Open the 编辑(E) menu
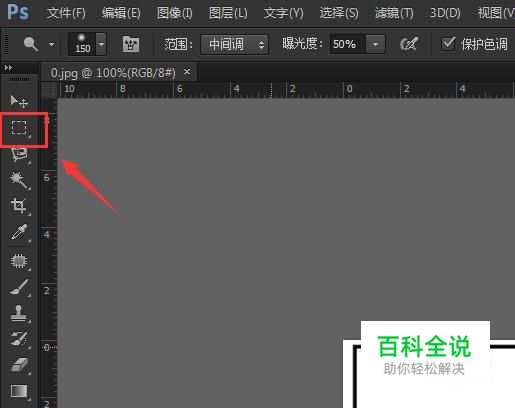Viewport: 515px width, 408px height. coord(121,13)
